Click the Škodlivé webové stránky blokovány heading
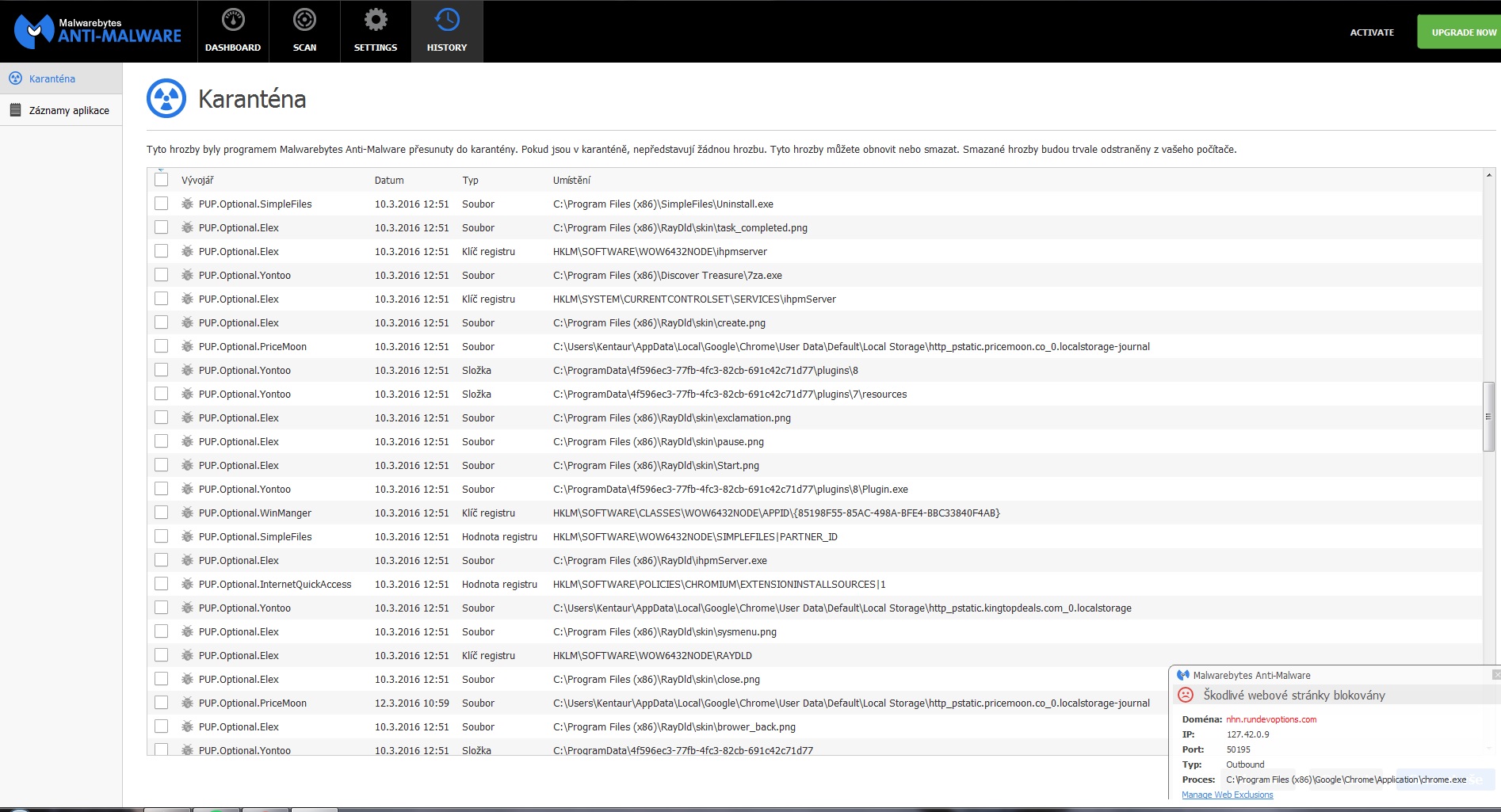This screenshot has width=1501, height=812. (x=1294, y=695)
